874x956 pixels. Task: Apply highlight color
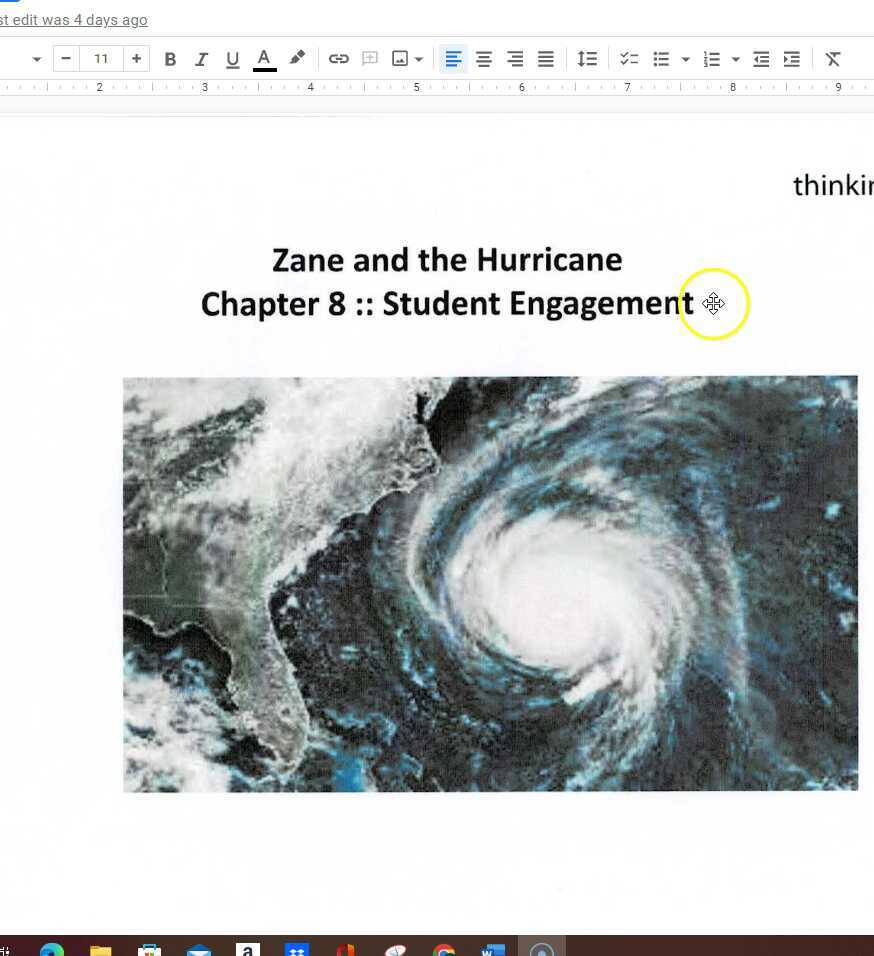pyautogui.click(x=296, y=58)
